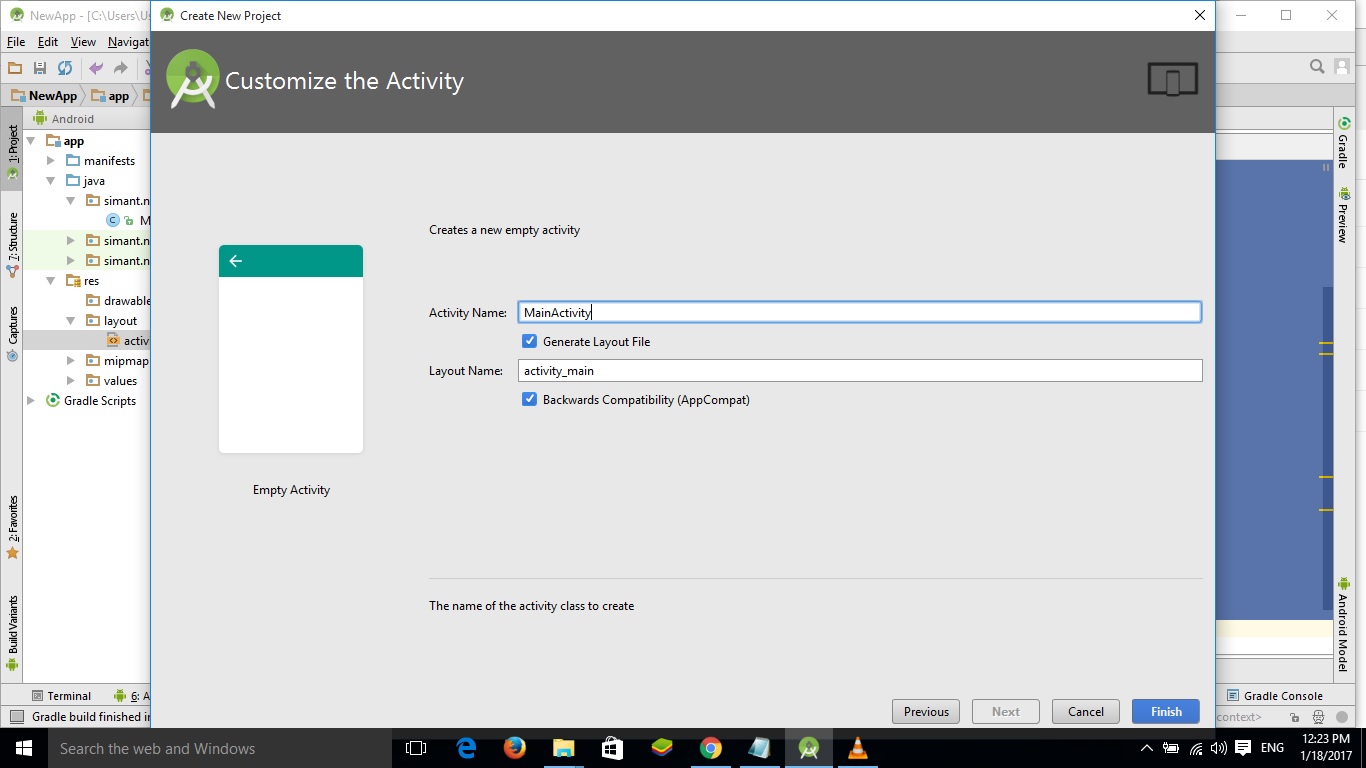
Task: Open the Gradle panel on the right
Action: [1344, 147]
